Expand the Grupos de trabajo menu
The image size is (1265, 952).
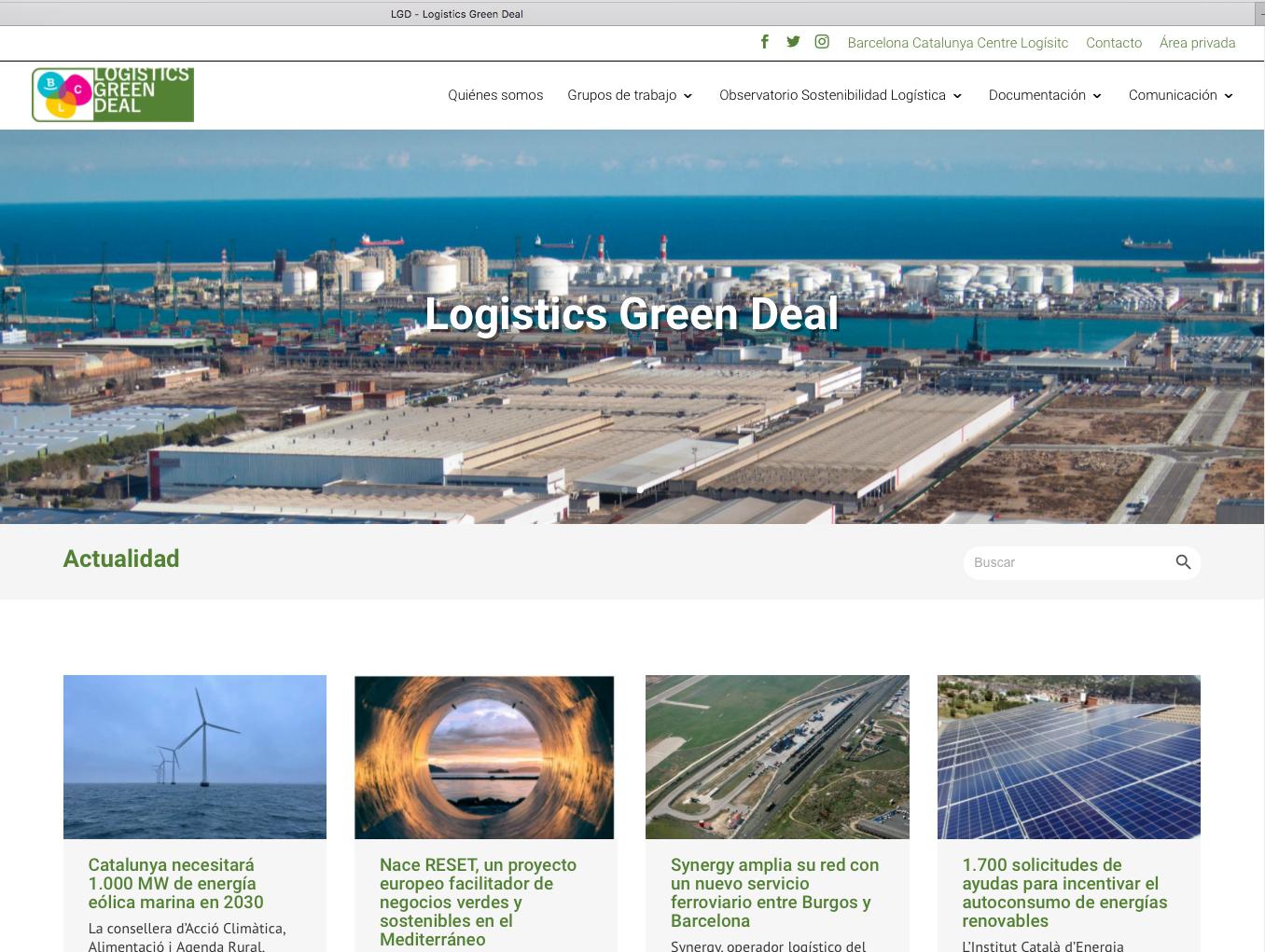(x=630, y=95)
